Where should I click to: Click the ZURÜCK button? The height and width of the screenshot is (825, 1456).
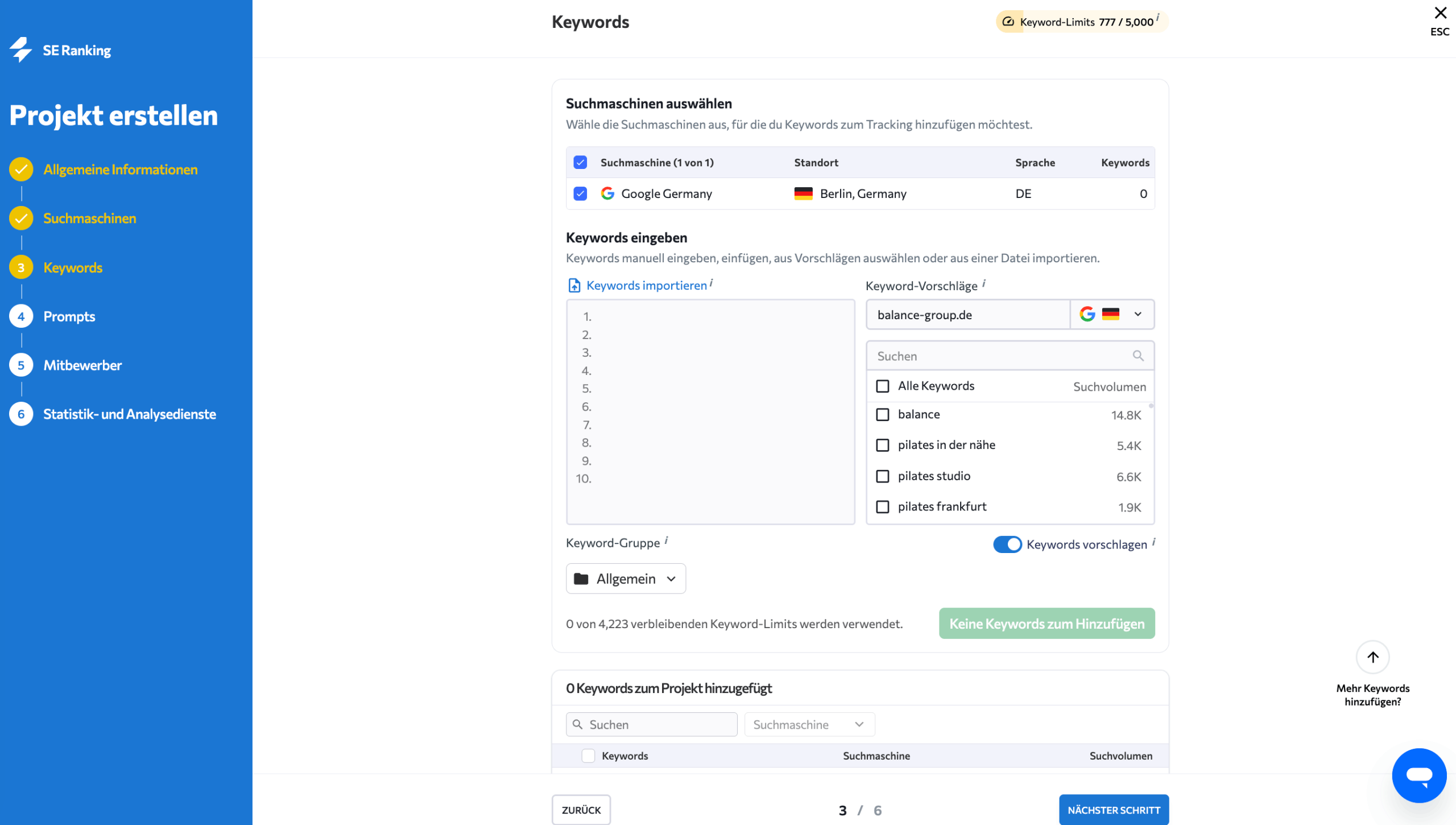pyautogui.click(x=581, y=810)
